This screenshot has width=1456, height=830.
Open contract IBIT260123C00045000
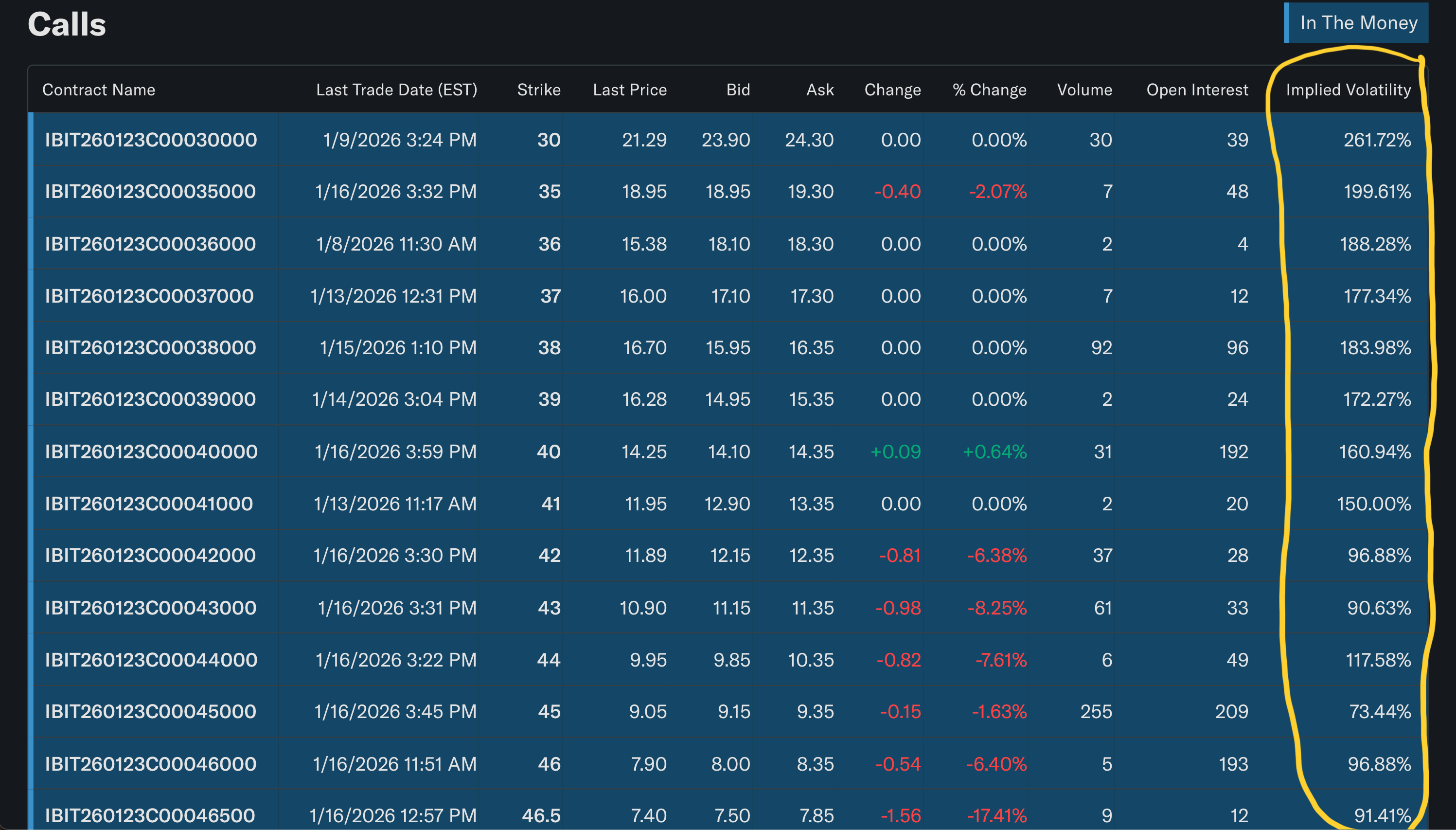pyautogui.click(x=150, y=711)
